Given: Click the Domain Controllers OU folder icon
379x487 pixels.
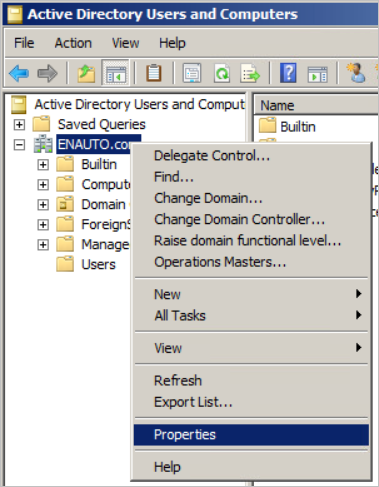Looking at the screenshot, I should pyautogui.click(x=65, y=204).
